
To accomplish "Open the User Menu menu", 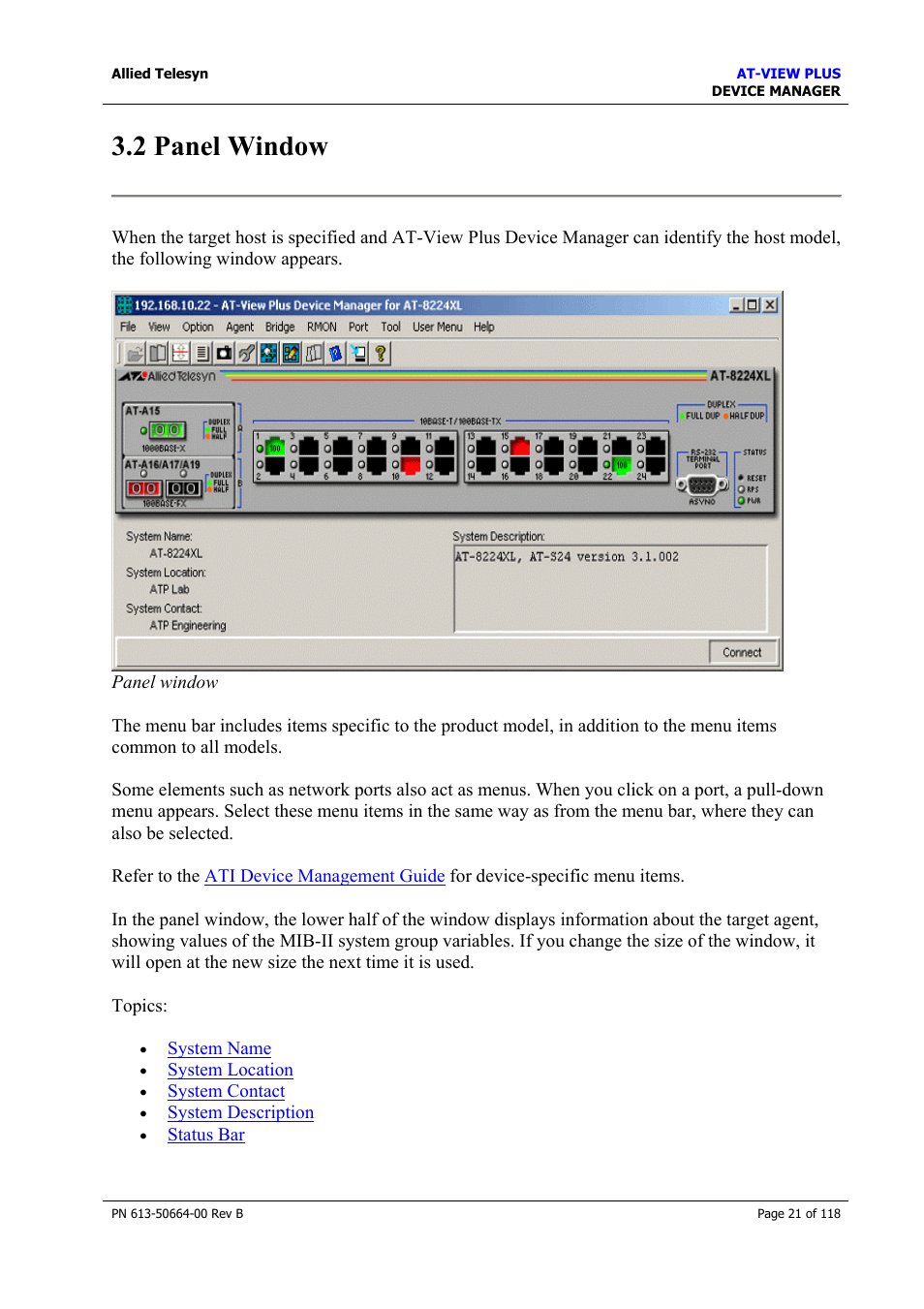I will pyautogui.click(x=438, y=327).
